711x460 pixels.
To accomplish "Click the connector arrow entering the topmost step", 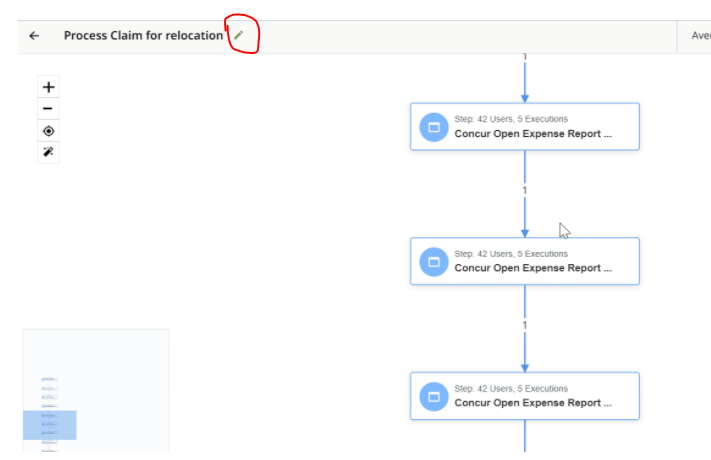I will (525, 82).
